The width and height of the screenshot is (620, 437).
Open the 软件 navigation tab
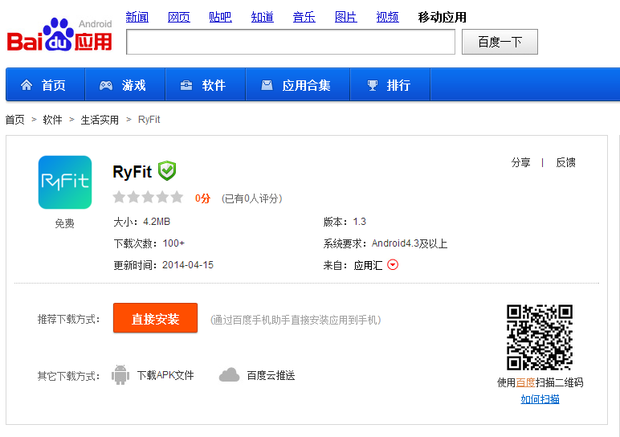(203, 85)
